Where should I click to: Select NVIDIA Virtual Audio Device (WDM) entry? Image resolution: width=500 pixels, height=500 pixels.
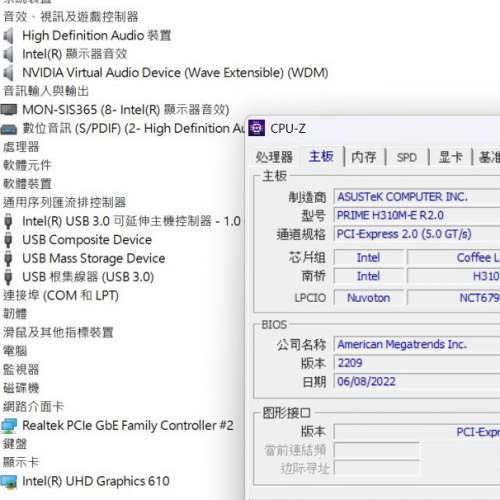(x=175, y=73)
